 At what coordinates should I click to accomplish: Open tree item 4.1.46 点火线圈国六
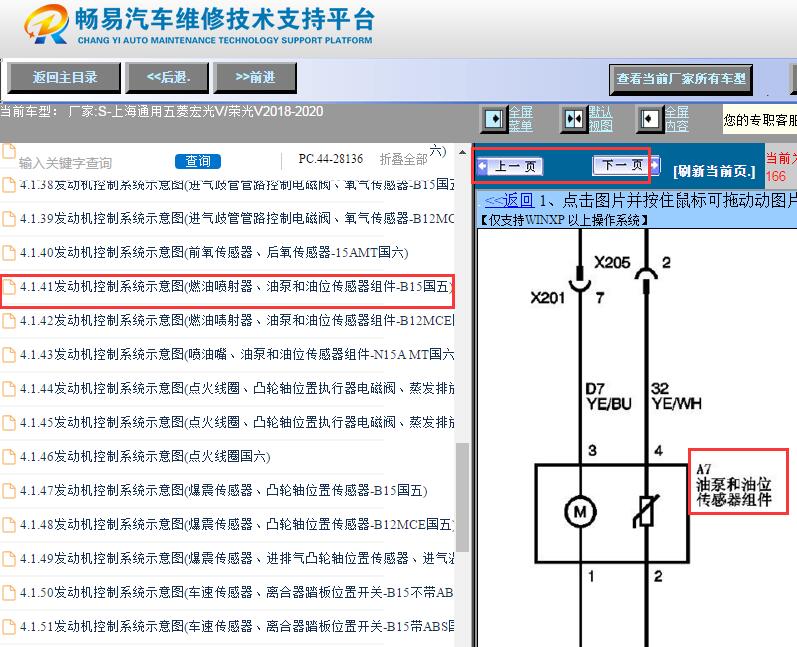pyautogui.click(x=145, y=456)
